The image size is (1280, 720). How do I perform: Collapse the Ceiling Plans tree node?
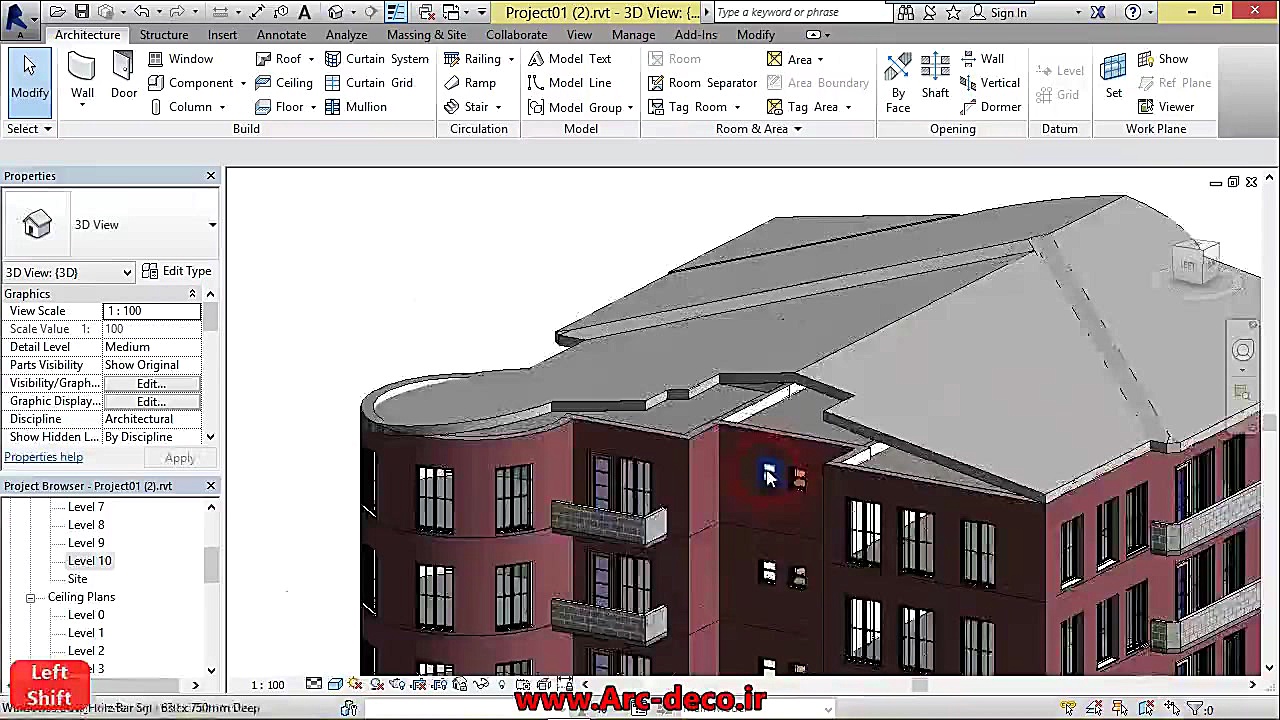(x=30, y=597)
